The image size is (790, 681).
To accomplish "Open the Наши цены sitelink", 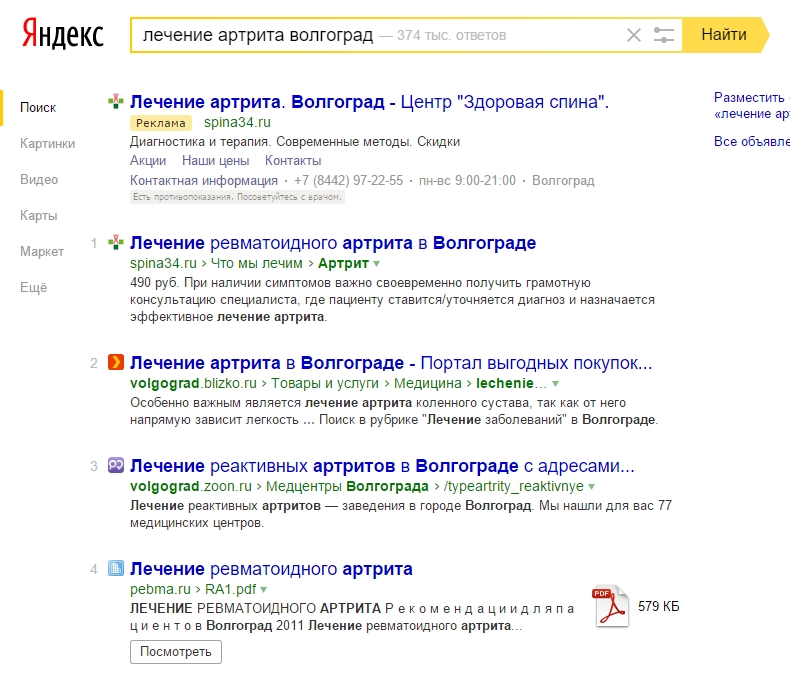I will [216, 161].
